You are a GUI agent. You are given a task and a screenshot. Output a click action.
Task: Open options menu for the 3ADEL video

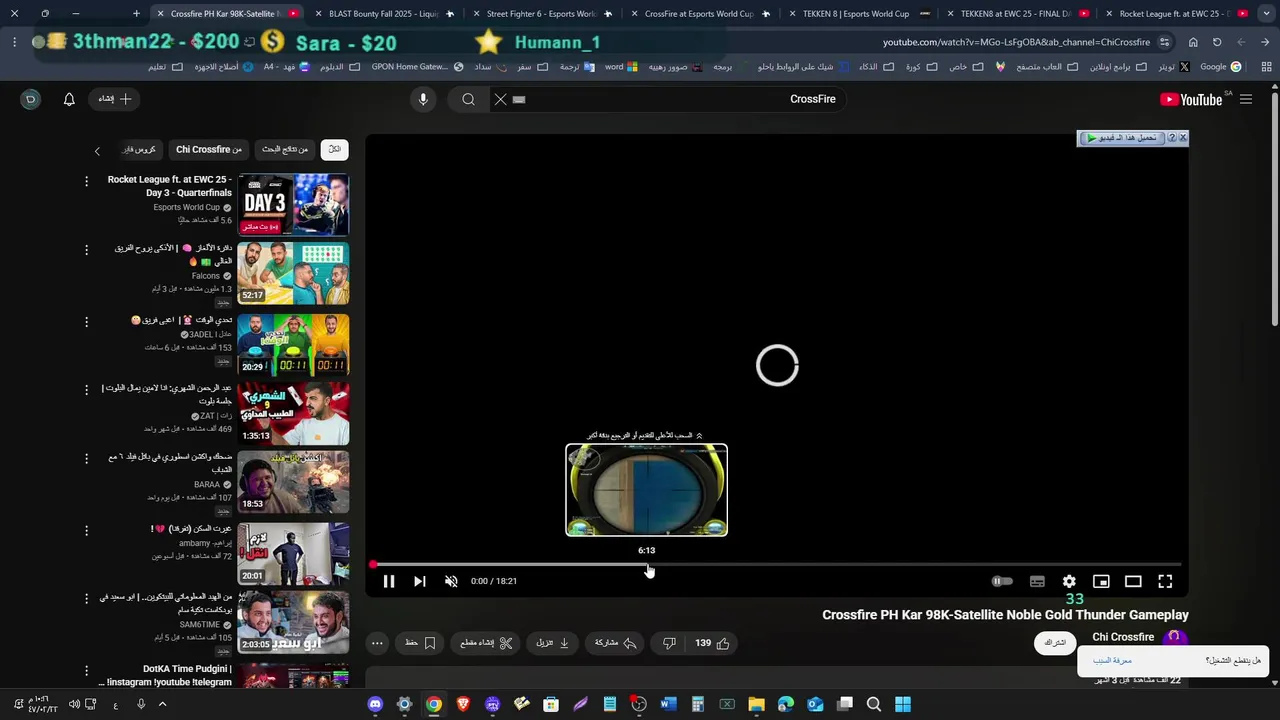coord(86,321)
